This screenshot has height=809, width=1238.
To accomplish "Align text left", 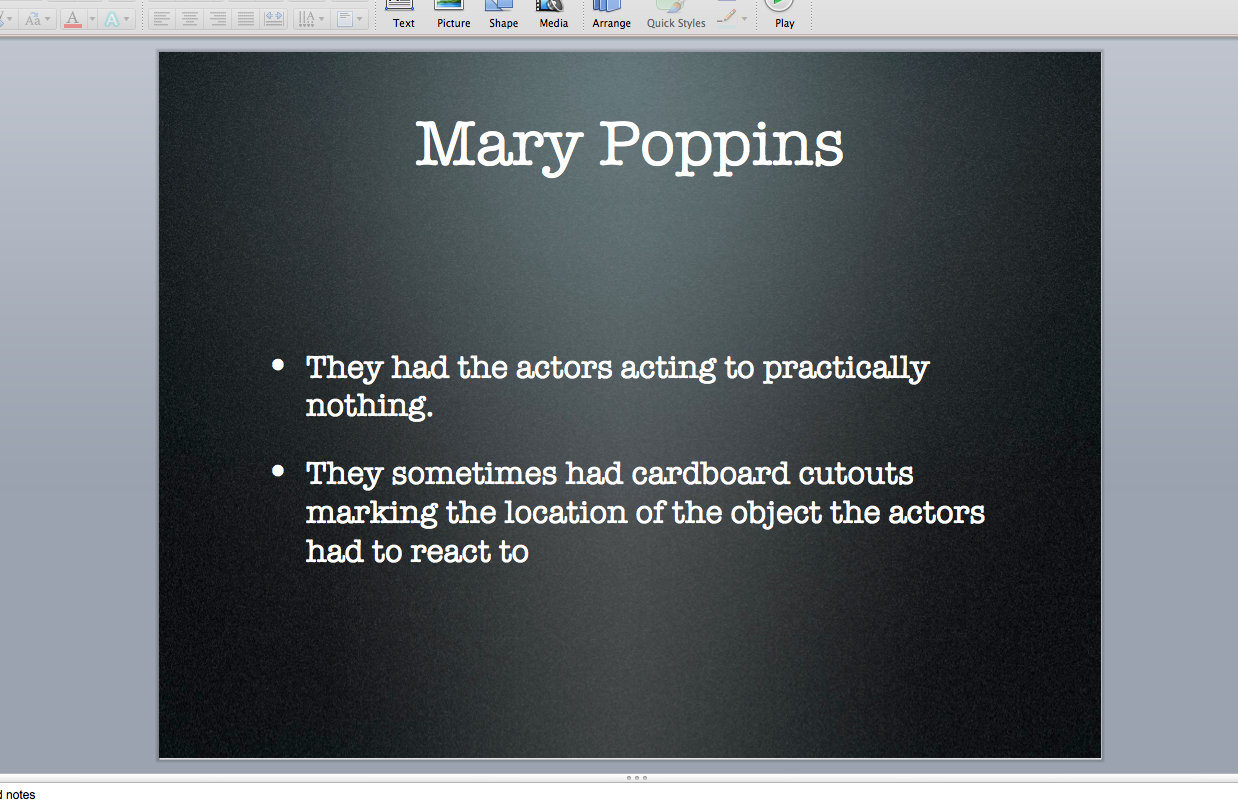I will point(162,19).
